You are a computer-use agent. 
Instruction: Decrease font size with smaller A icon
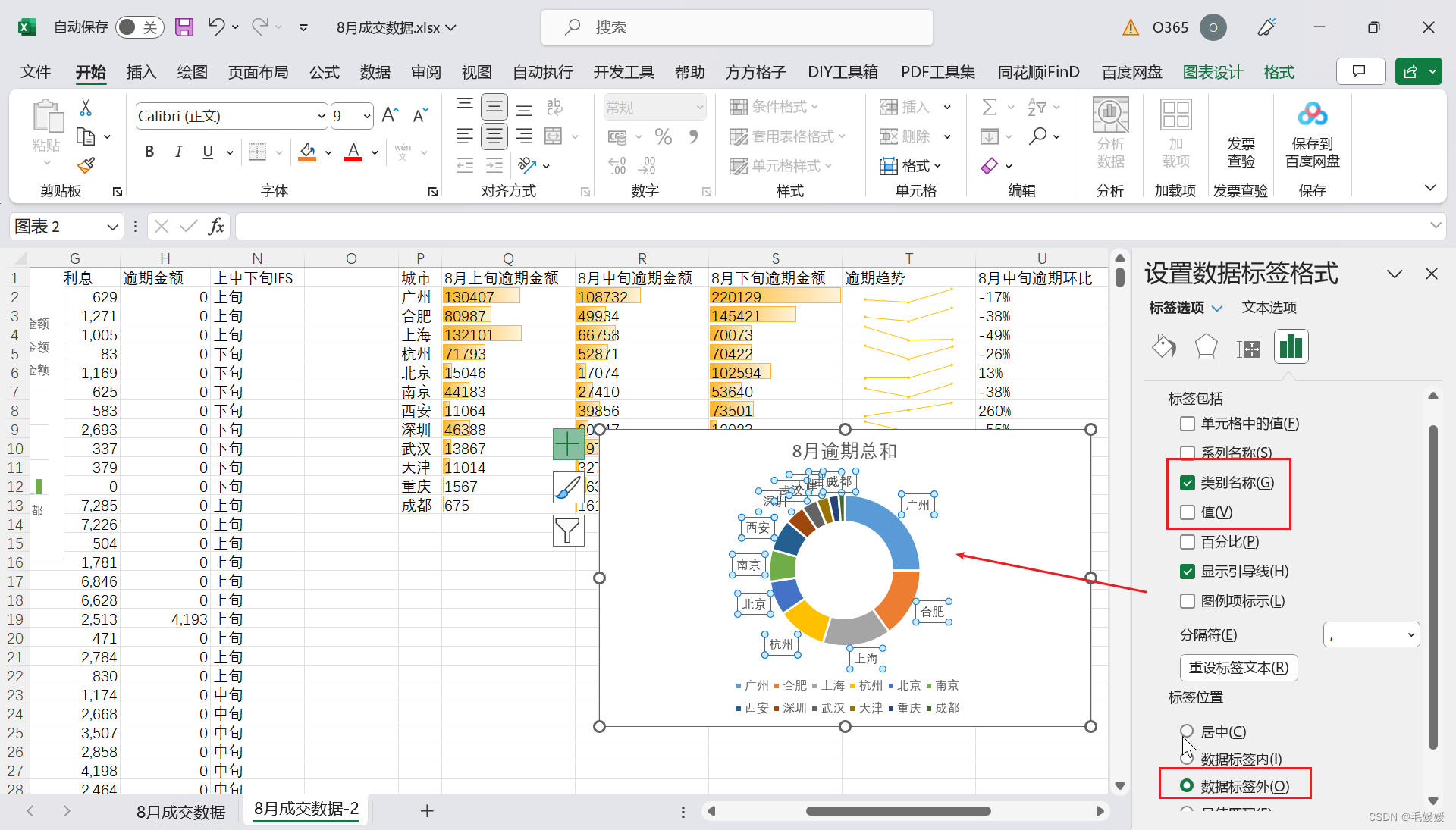coord(420,115)
